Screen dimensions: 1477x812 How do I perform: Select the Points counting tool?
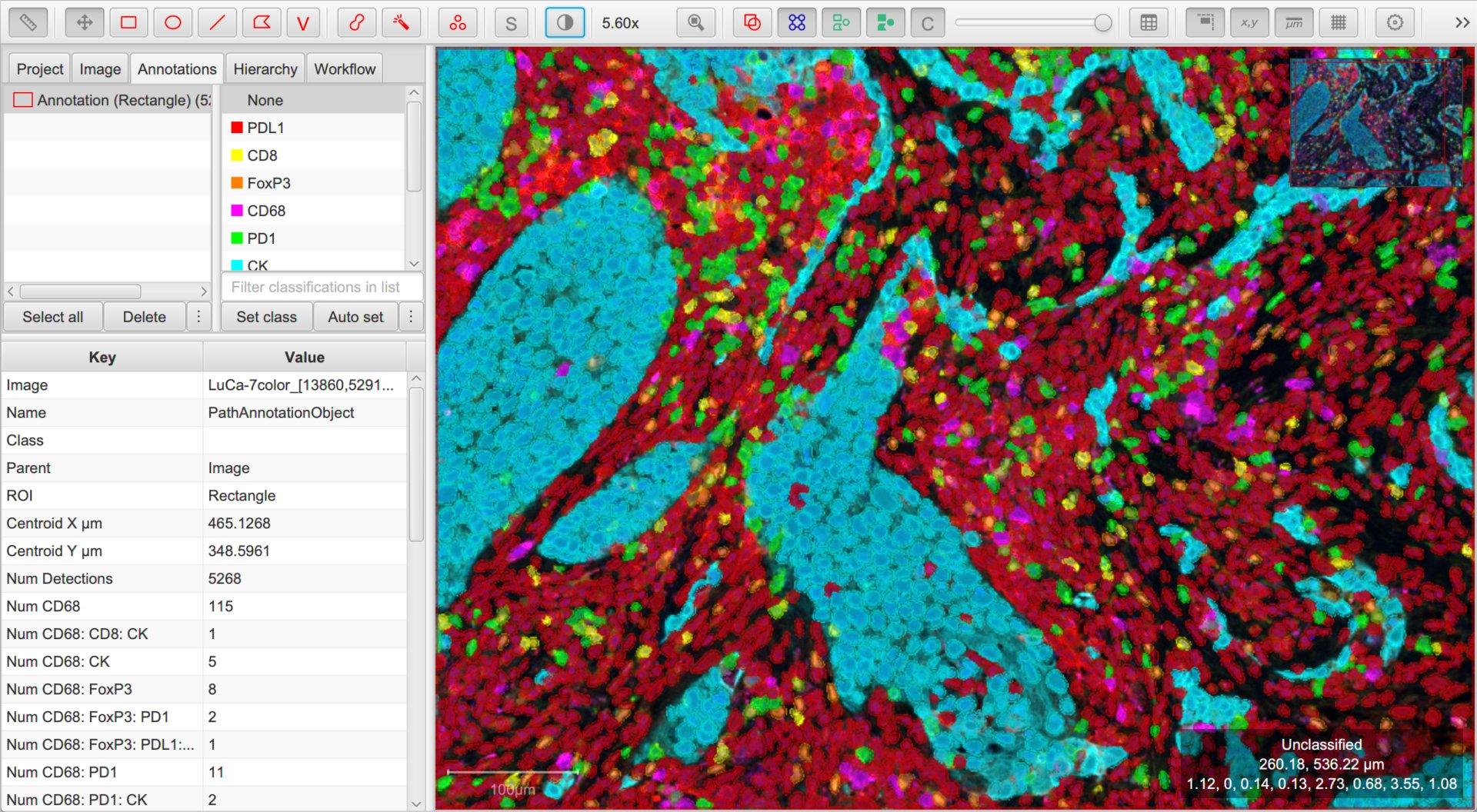click(458, 23)
